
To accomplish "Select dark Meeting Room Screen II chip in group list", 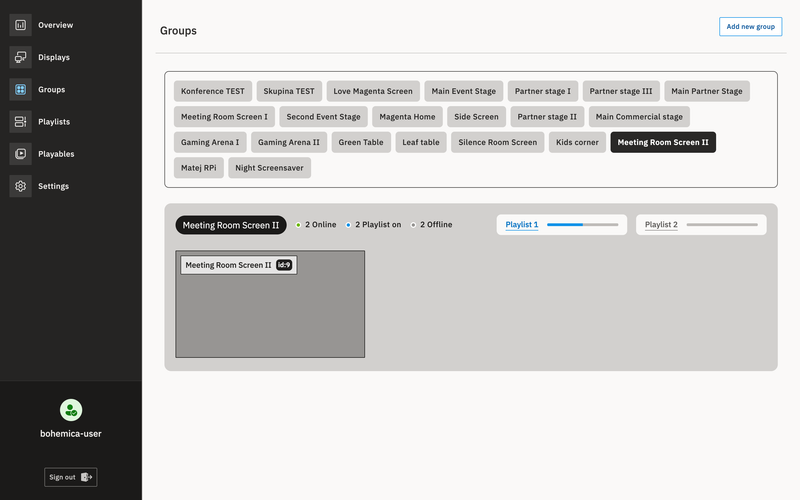I will tap(663, 142).
